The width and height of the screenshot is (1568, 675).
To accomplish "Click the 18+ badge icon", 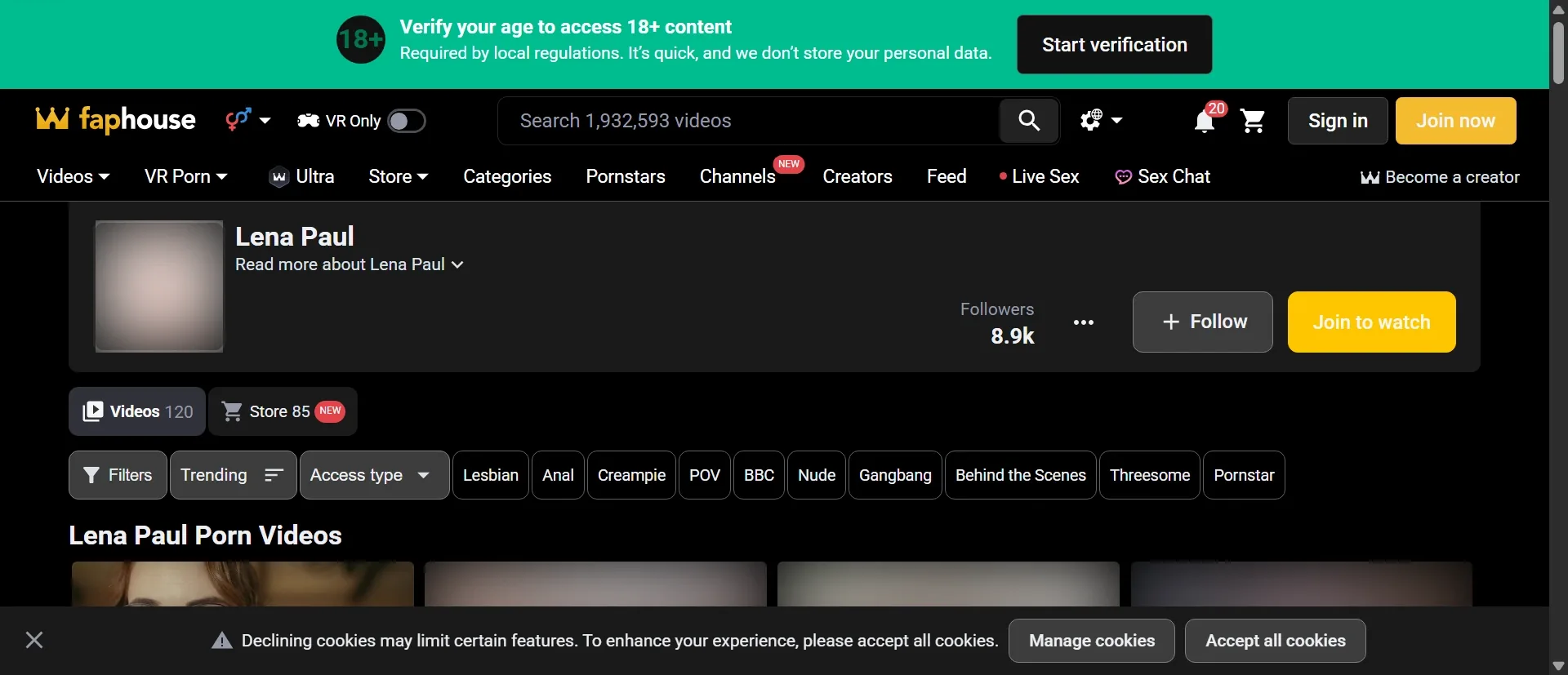I will [x=361, y=40].
